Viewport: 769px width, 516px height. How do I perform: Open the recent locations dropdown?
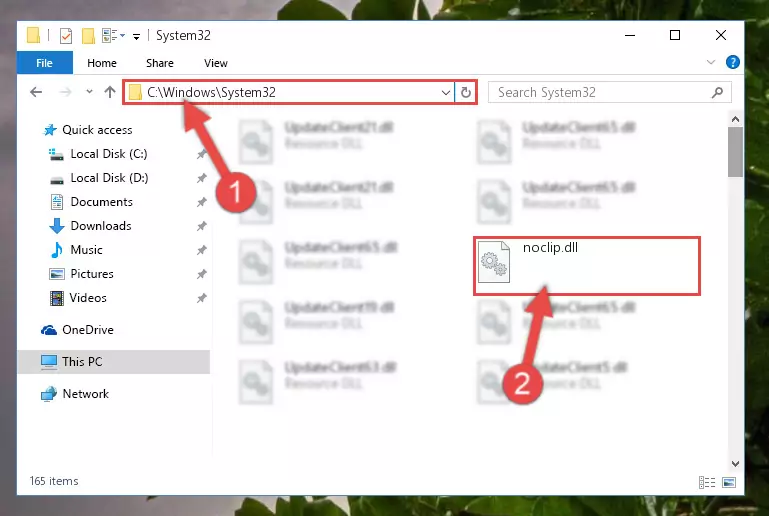(89, 92)
